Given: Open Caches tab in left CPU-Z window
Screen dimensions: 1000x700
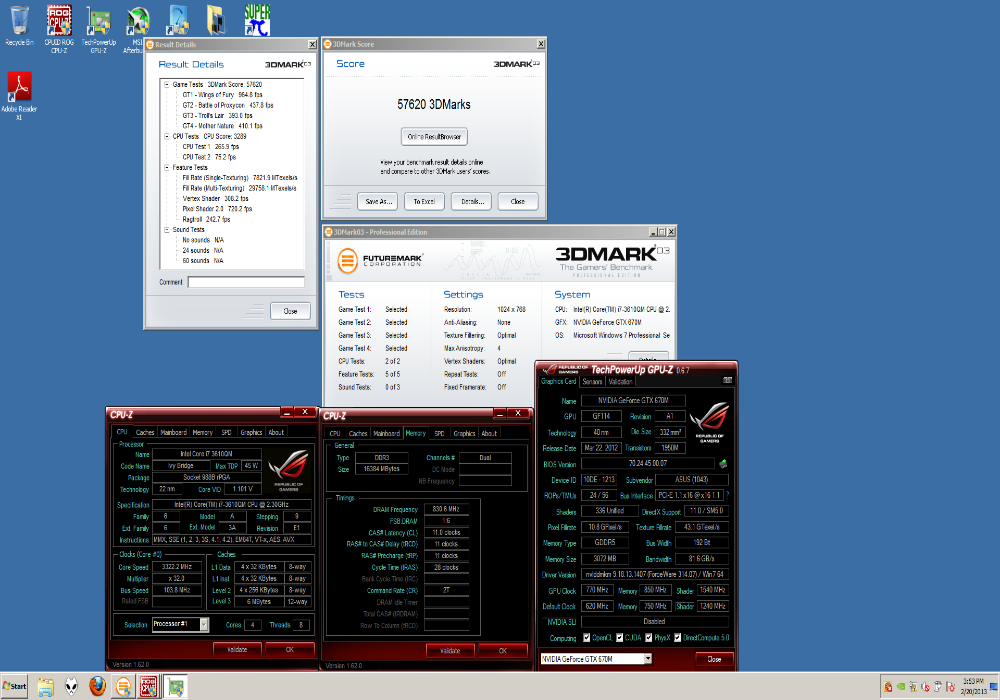Looking at the screenshot, I should tap(145, 432).
